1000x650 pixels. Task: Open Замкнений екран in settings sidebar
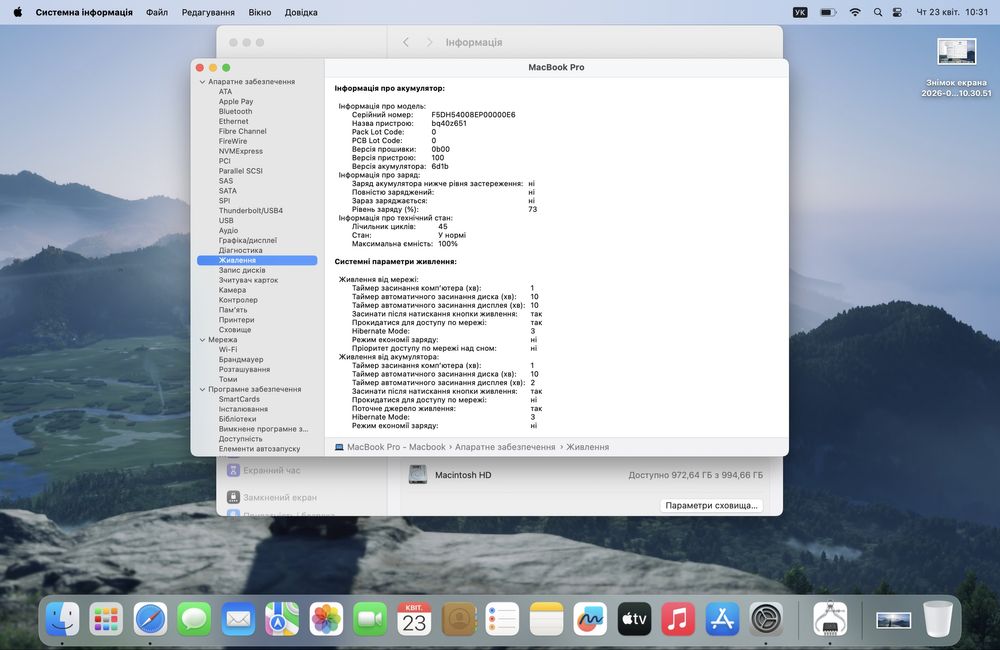(x=272, y=497)
